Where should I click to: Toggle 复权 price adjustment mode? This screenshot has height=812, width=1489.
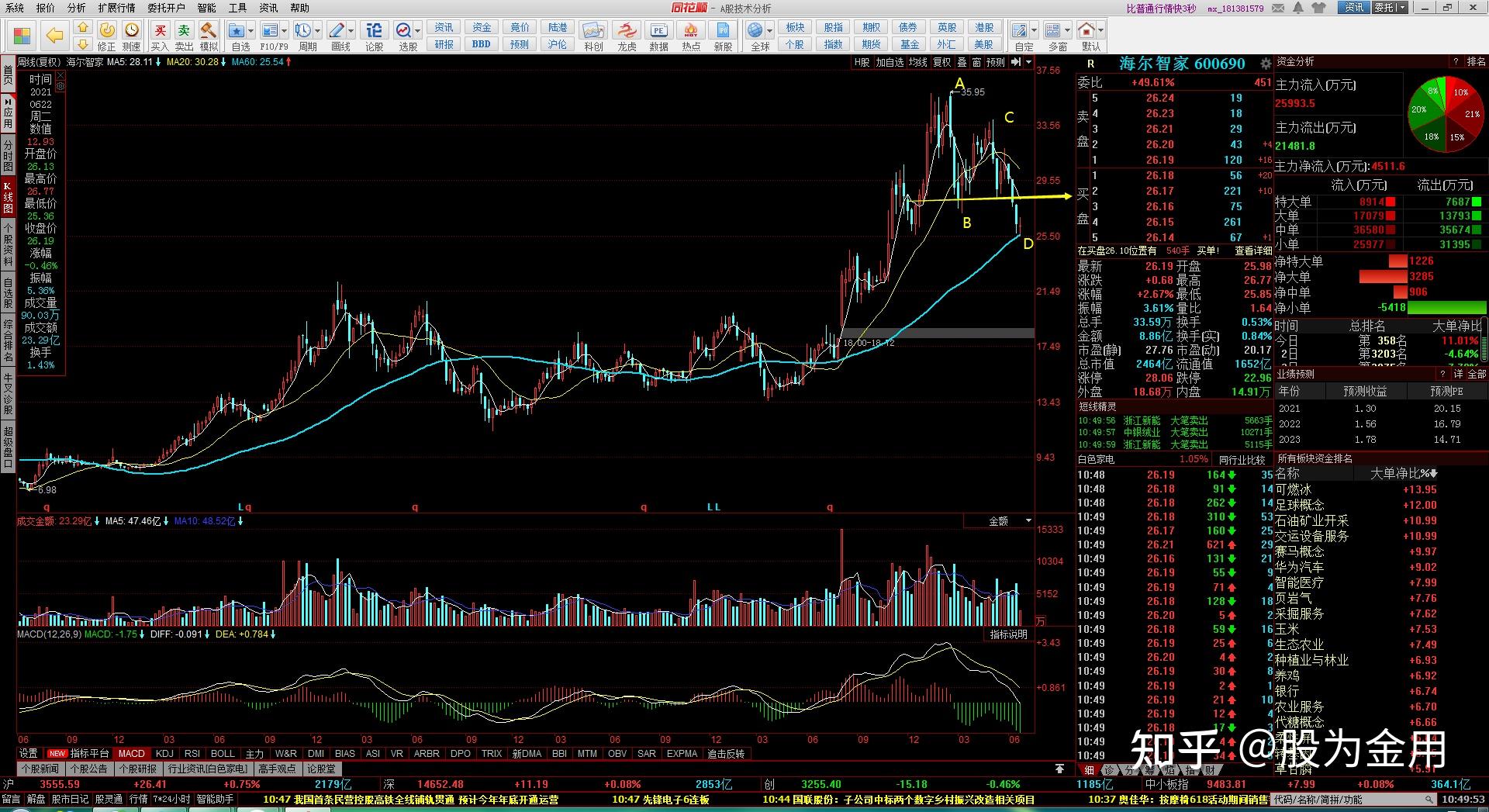[x=941, y=62]
